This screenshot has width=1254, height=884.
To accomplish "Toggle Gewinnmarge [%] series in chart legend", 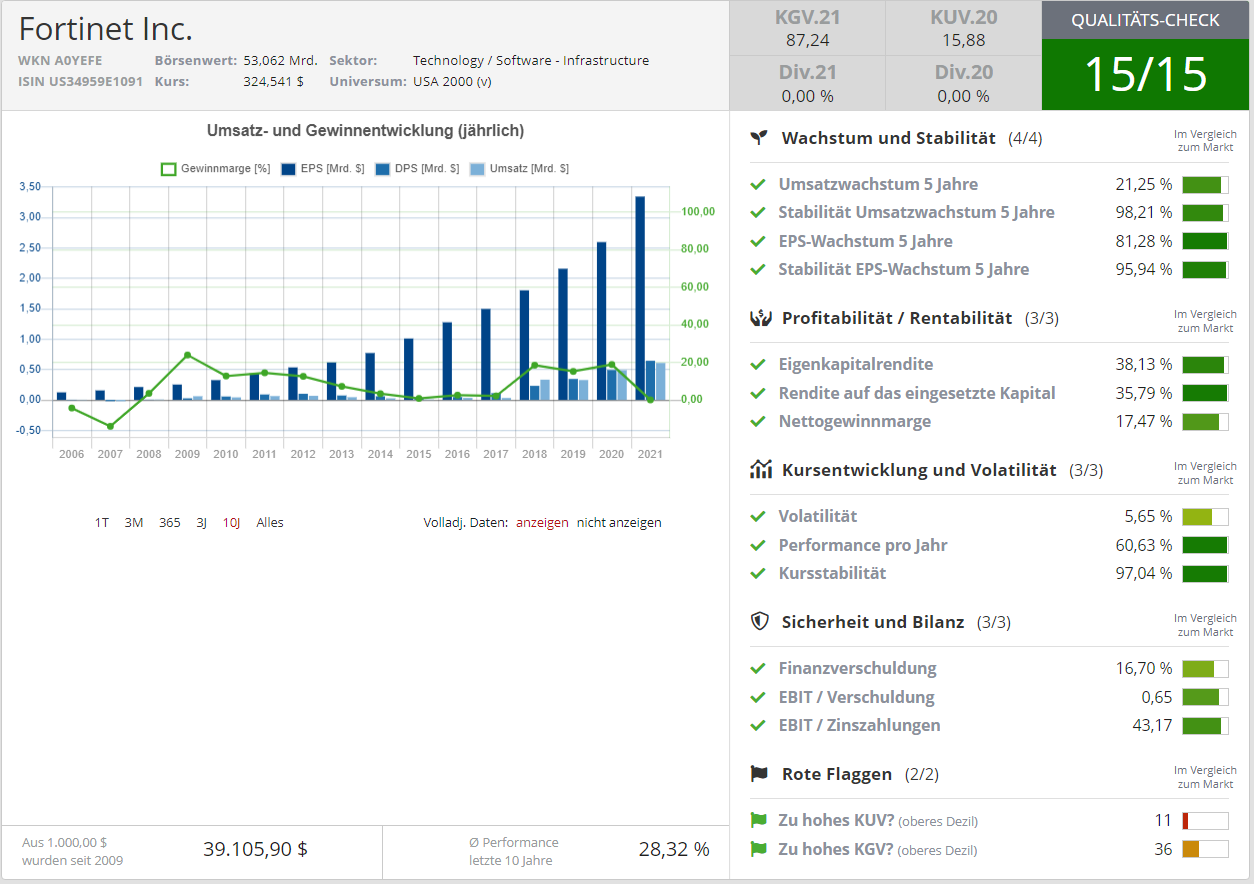I will tap(216, 169).
